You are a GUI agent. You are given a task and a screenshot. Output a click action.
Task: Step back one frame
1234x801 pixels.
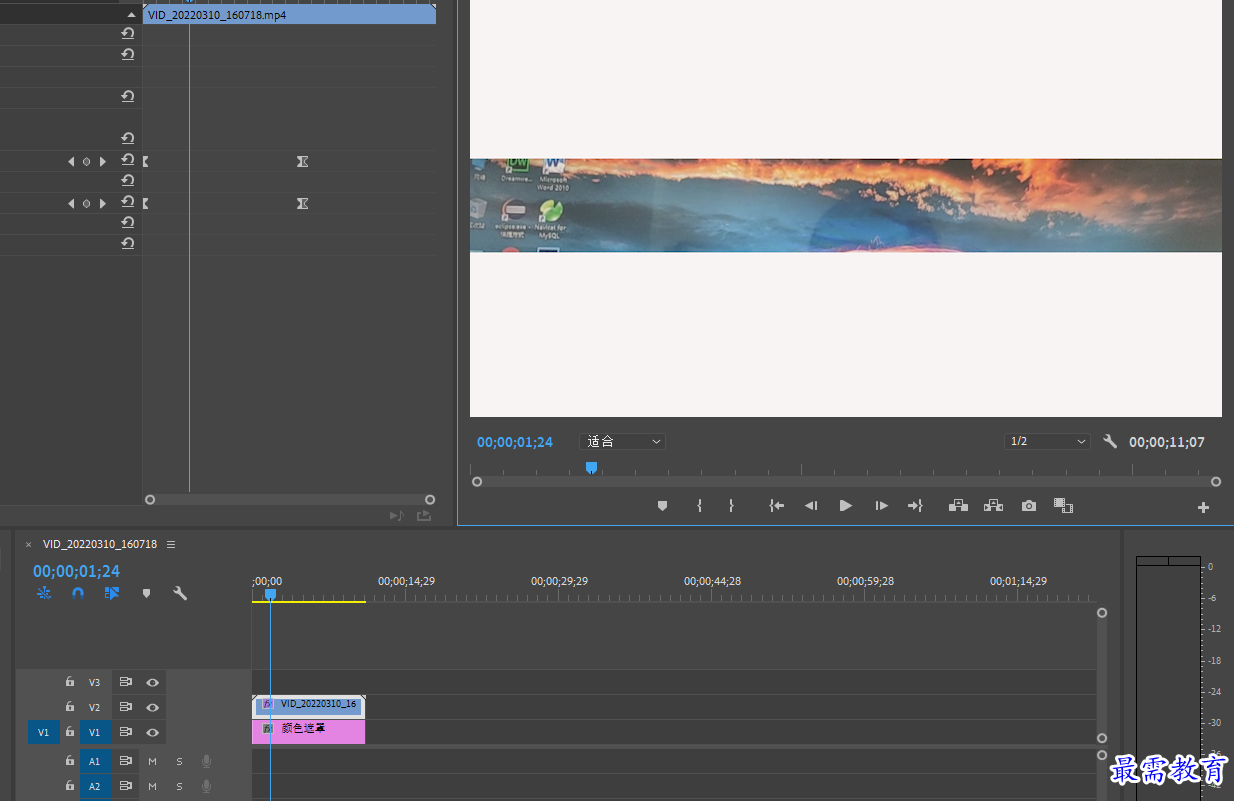[x=811, y=506]
